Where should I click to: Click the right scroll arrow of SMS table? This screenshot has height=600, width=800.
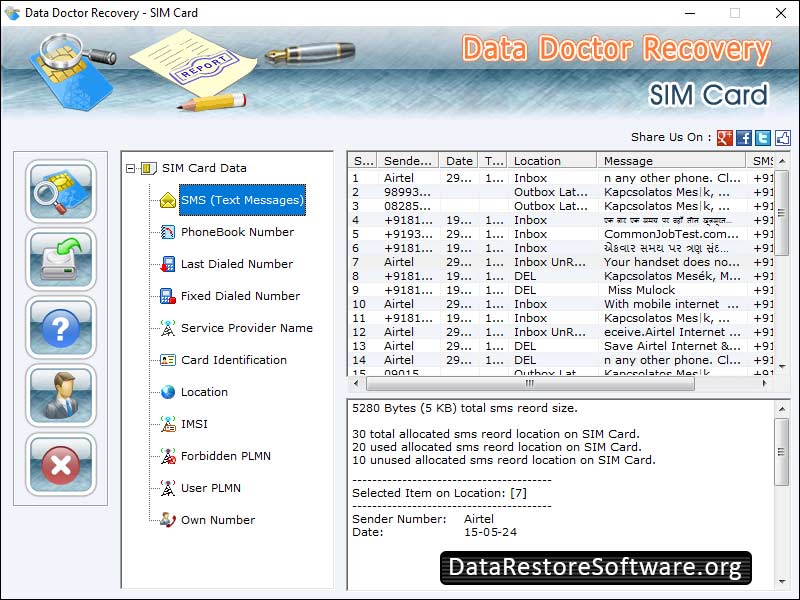[764, 383]
